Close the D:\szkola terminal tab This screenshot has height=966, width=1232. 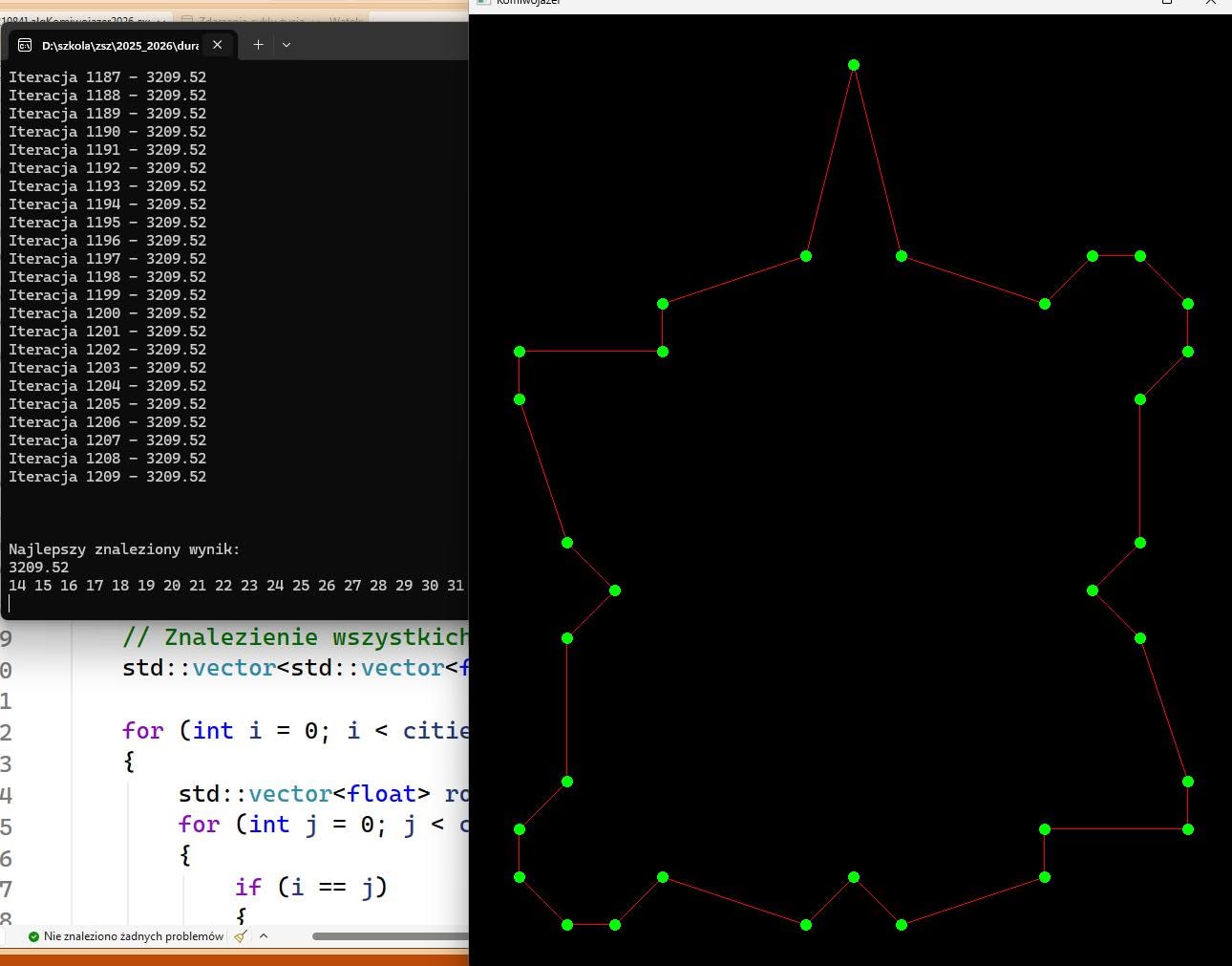pos(218,44)
